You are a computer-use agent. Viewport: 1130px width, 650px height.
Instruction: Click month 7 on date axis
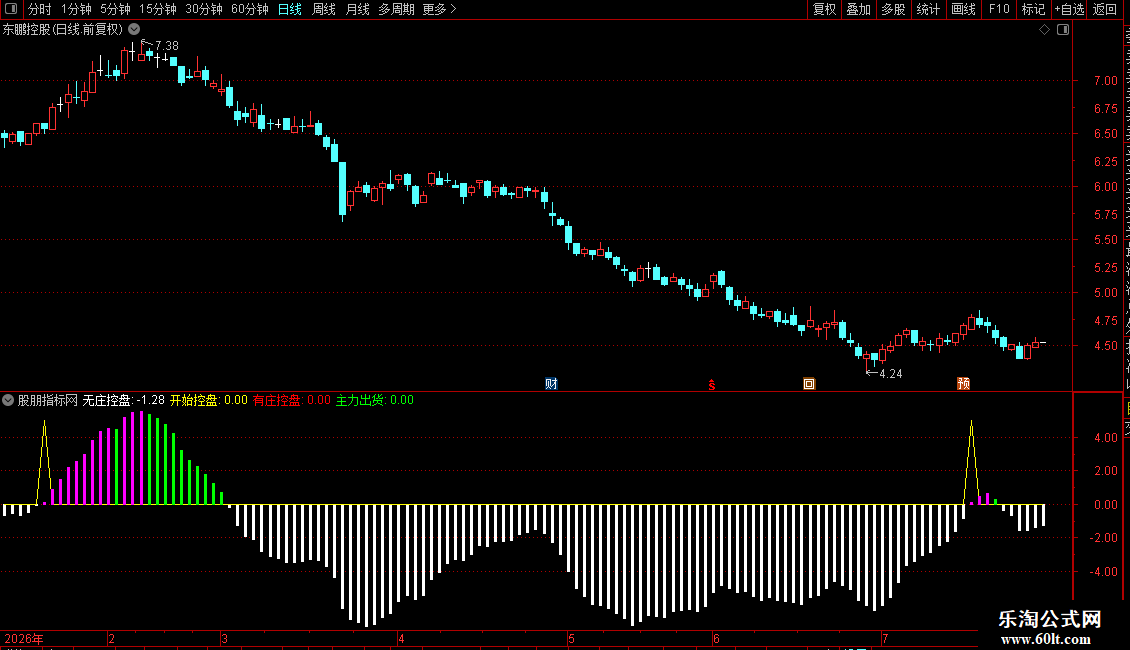pos(885,638)
